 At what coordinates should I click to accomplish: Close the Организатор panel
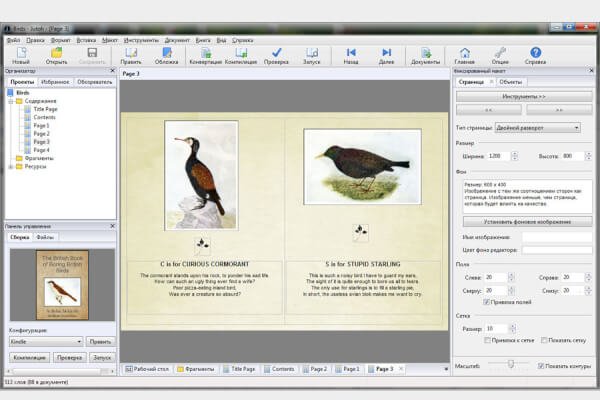pos(112,70)
